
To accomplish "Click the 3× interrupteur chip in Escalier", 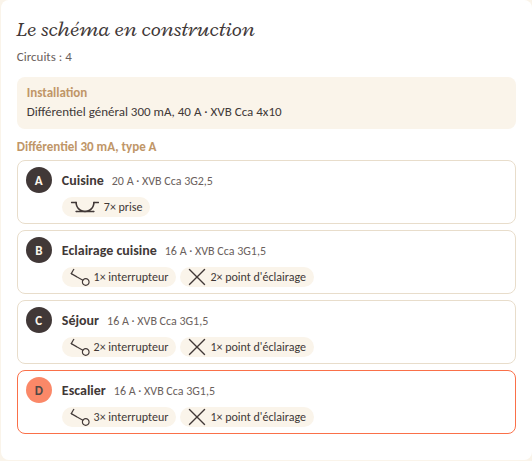I will pos(119,417).
